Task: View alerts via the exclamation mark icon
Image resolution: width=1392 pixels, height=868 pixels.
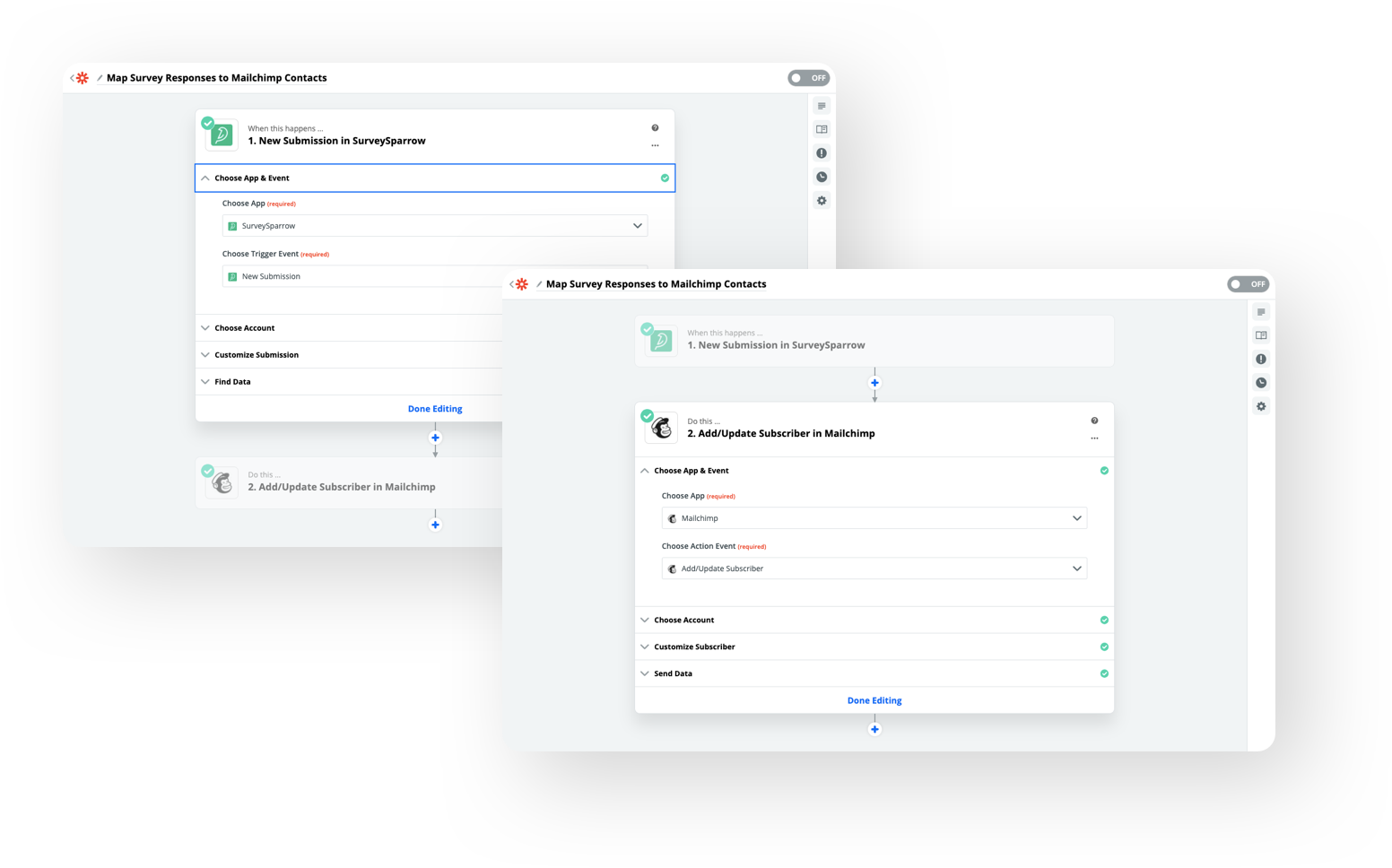Action: [x=1261, y=358]
